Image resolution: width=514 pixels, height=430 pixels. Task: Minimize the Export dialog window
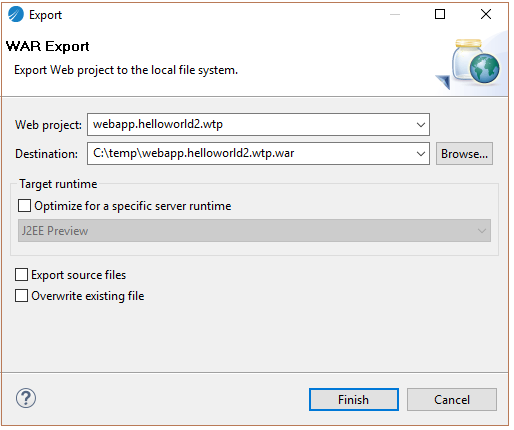395,14
